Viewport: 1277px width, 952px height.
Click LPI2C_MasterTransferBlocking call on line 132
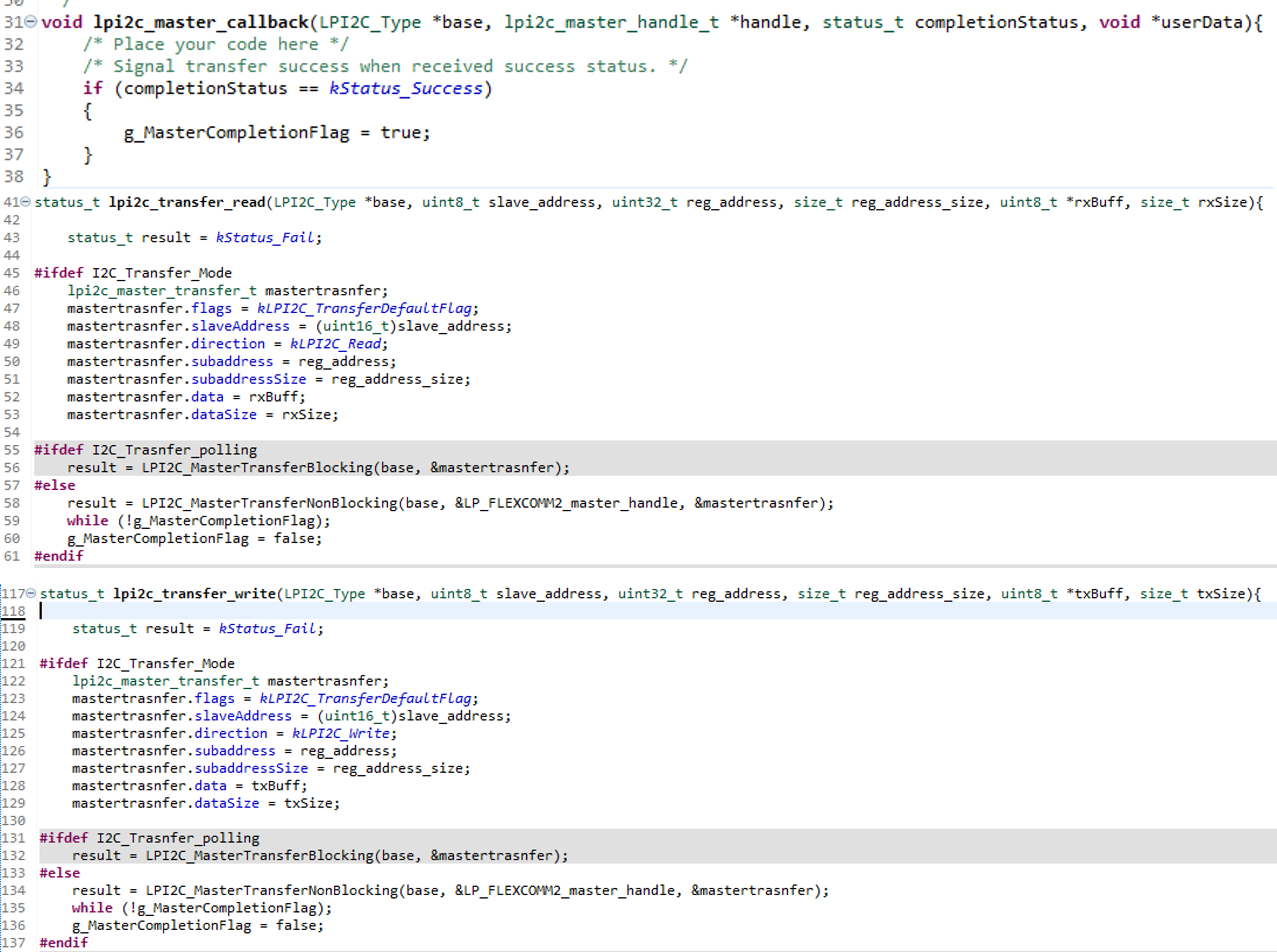click(x=259, y=855)
